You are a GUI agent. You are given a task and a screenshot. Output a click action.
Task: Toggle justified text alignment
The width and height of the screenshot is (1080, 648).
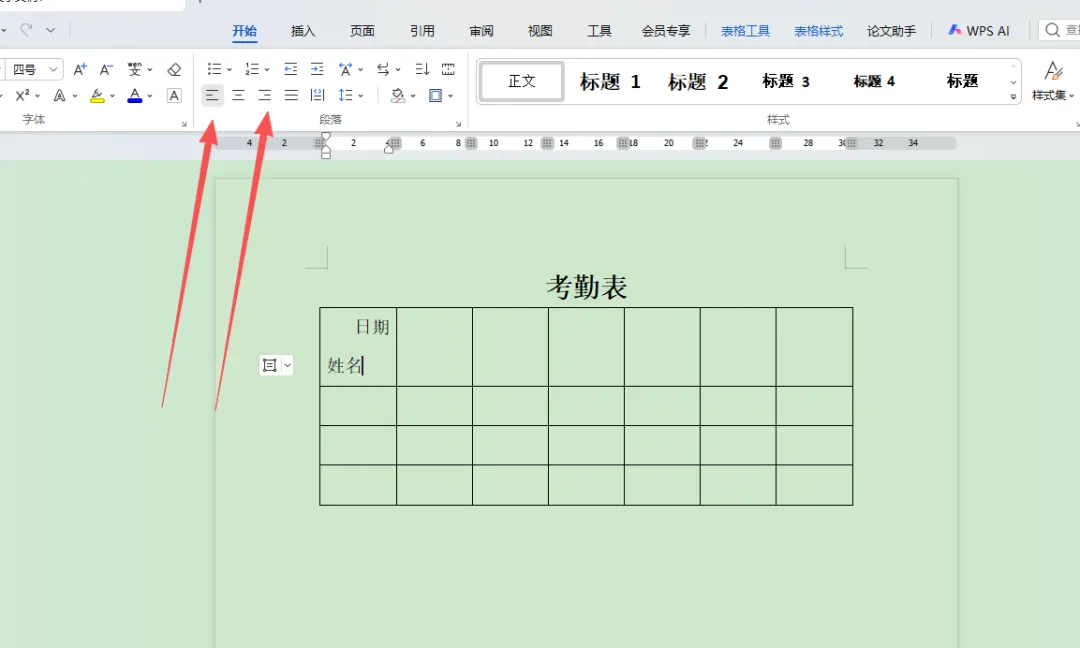[x=291, y=95]
